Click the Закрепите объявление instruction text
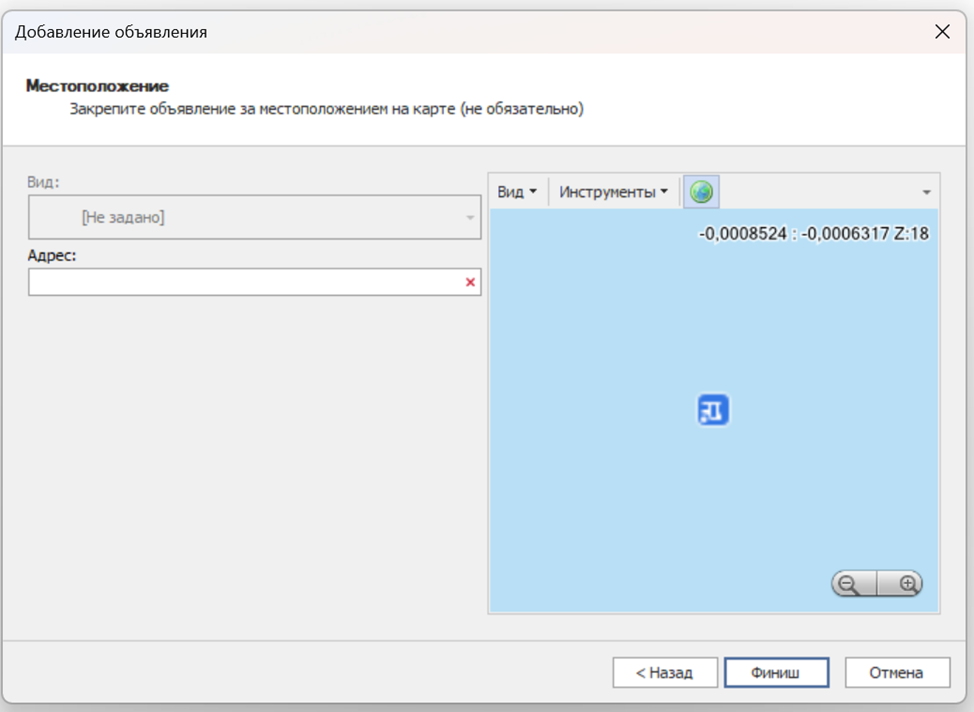974x712 pixels. (326, 108)
